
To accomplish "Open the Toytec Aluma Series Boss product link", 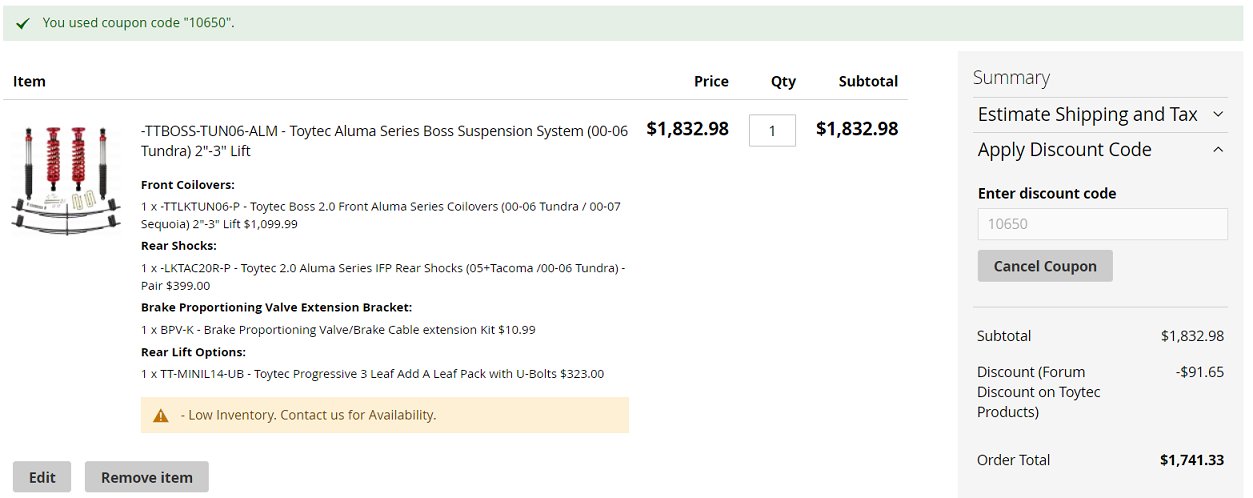I will [385, 141].
